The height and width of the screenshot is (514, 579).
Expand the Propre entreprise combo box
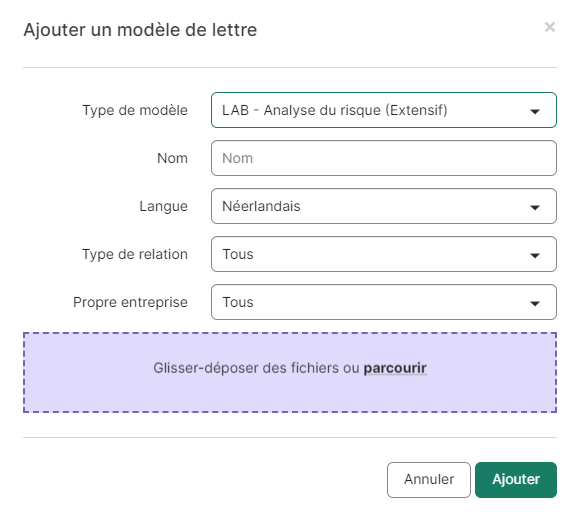[384, 302]
